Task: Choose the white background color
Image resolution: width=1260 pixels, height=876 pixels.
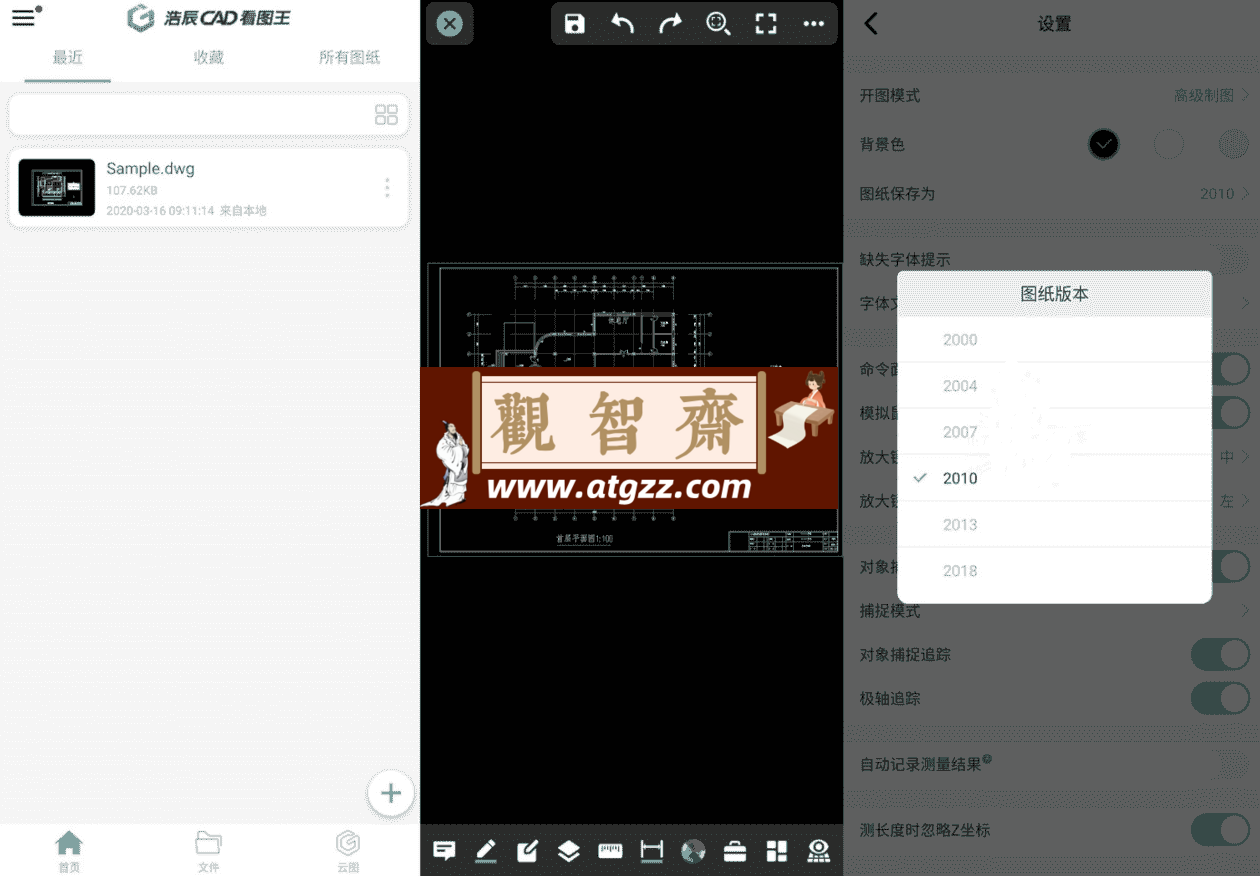Action: (x=1168, y=145)
